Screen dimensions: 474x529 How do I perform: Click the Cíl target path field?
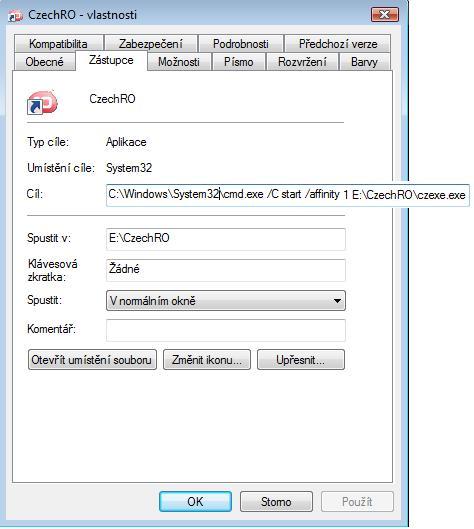288,195
